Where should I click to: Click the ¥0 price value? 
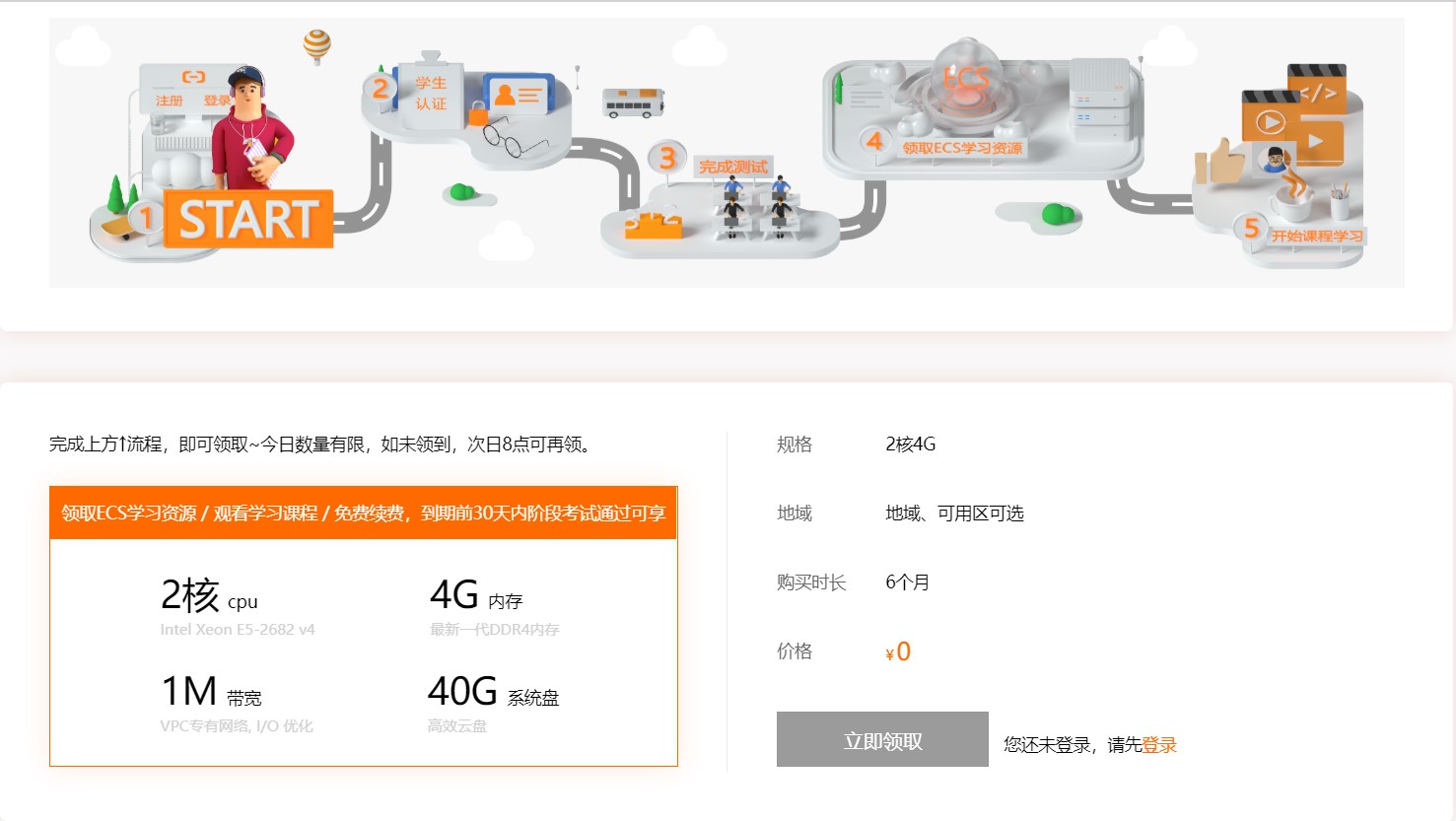898,651
